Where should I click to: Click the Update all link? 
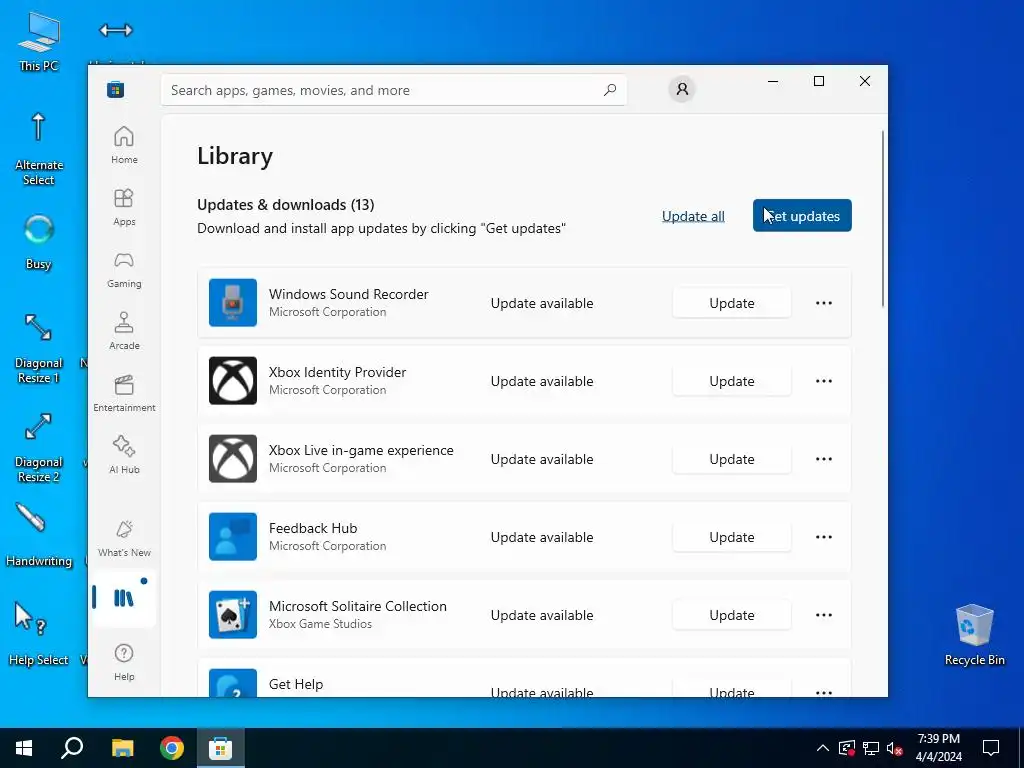693,216
